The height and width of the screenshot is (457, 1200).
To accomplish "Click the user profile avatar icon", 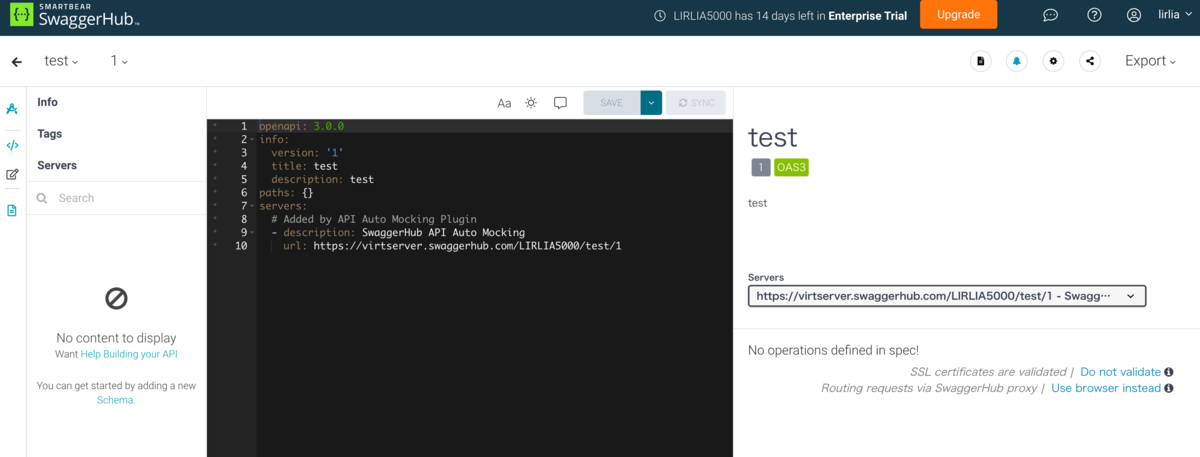I will 1134,15.
